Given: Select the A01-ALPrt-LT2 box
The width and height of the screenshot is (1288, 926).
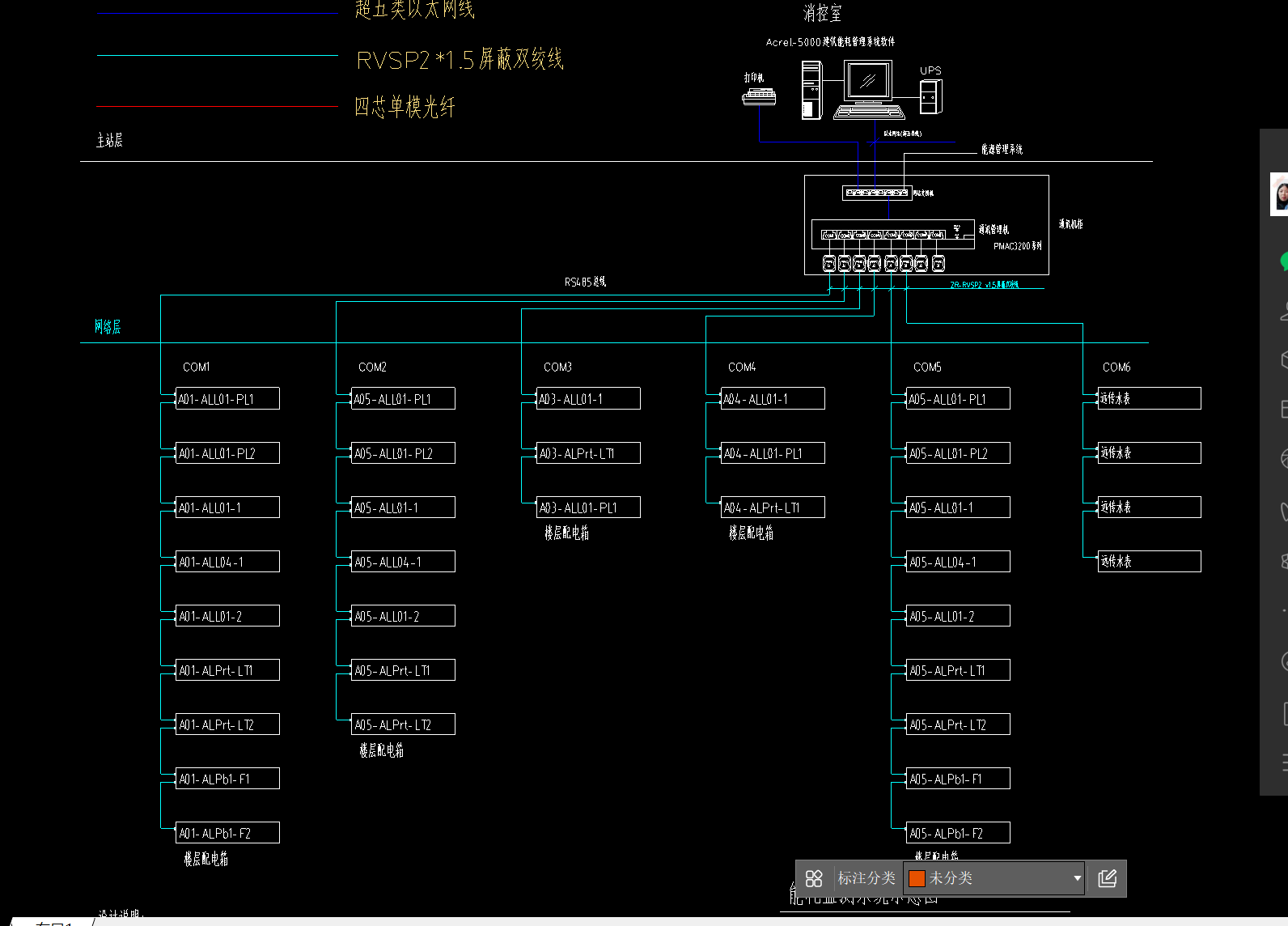Looking at the screenshot, I should (x=227, y=724).
